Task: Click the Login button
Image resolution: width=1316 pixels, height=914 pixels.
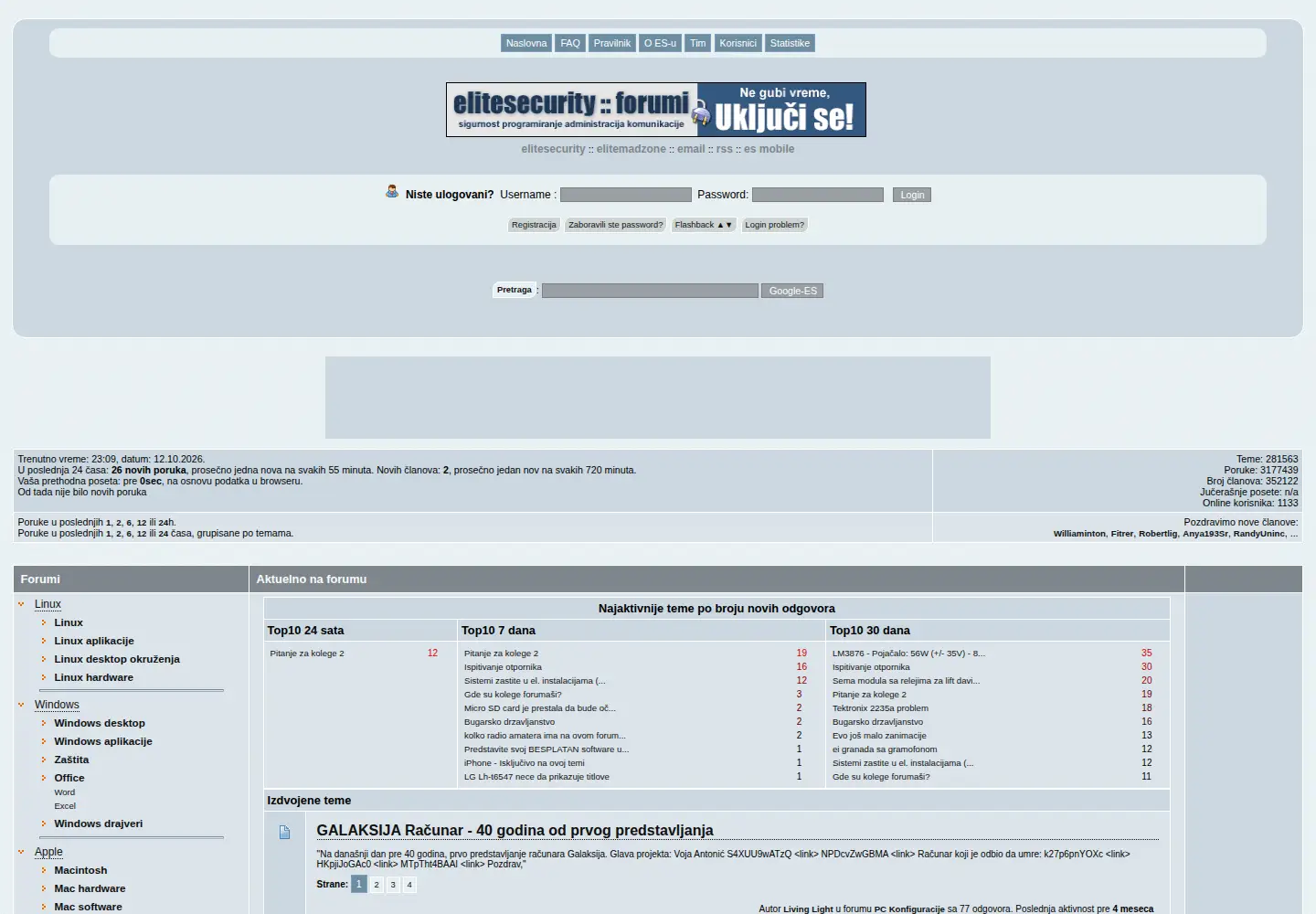Action: tap(912, 195)
